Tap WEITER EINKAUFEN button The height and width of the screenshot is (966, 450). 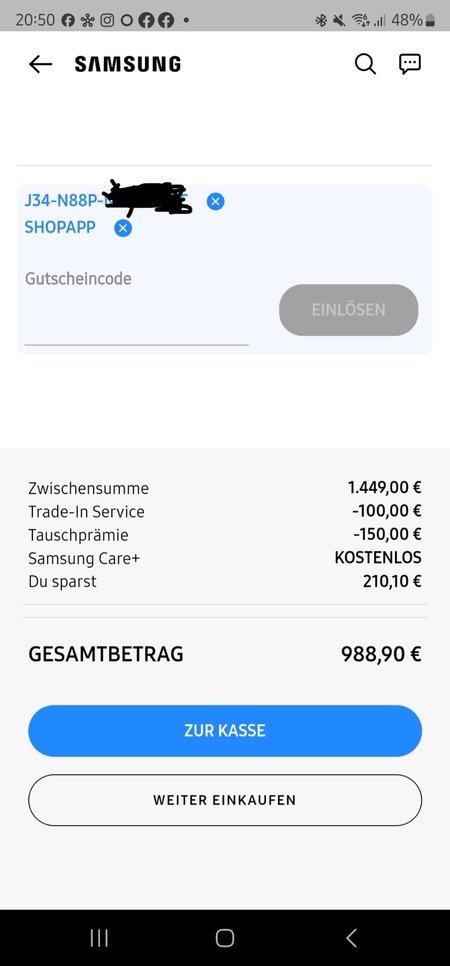(x=225, y=800)
